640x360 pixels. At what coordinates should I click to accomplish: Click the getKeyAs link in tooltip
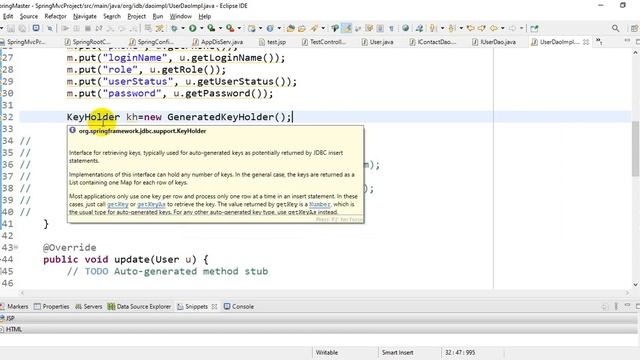[151, 204]
